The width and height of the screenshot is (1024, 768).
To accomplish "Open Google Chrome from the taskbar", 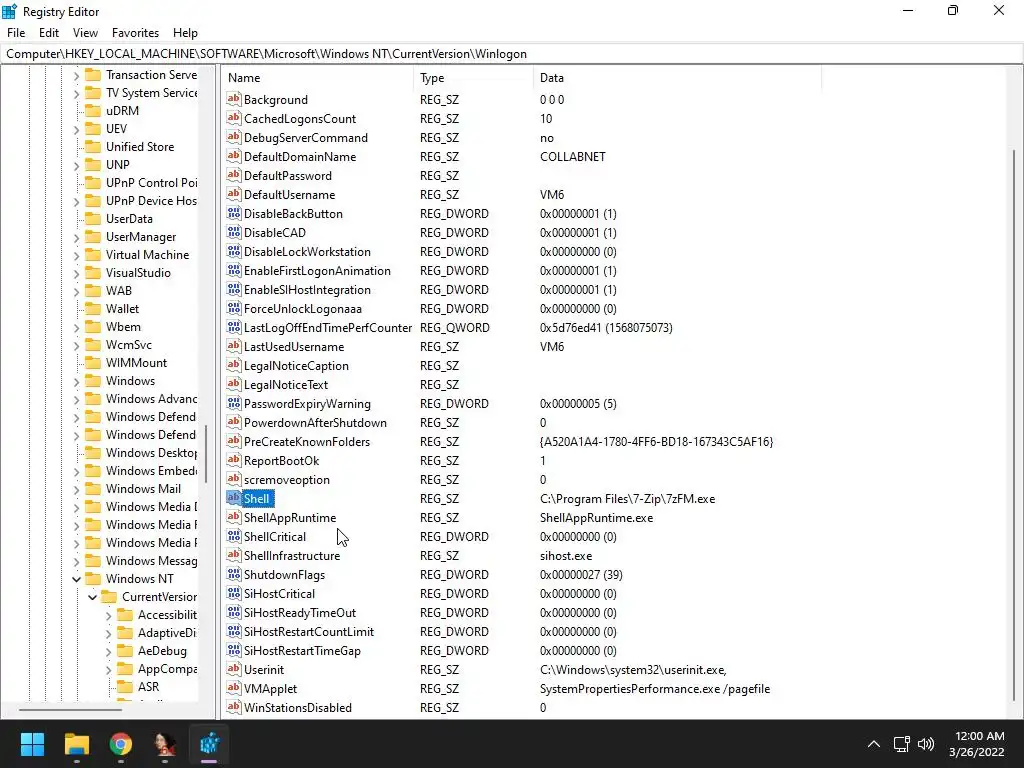I will click(x=121, y=744).
